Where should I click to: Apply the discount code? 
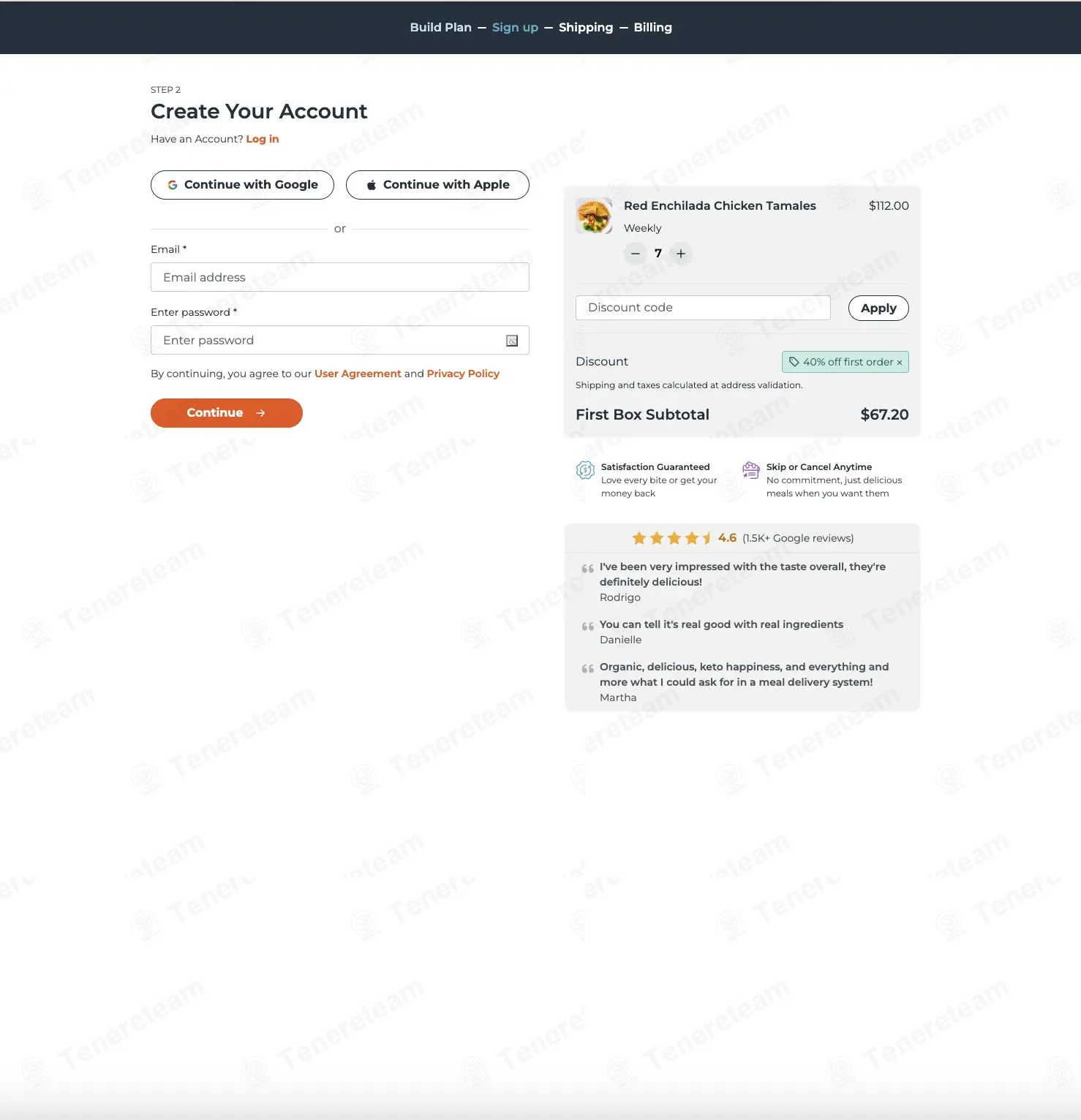(x=878, y=308)
